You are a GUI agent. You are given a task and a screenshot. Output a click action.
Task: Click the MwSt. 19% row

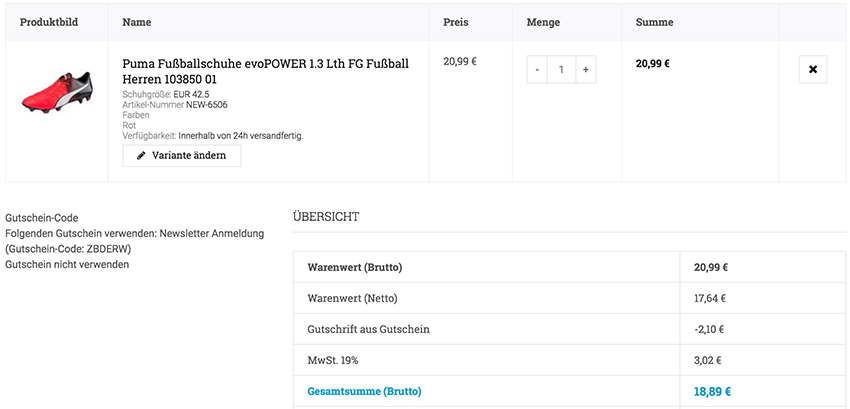click(333, 360)
